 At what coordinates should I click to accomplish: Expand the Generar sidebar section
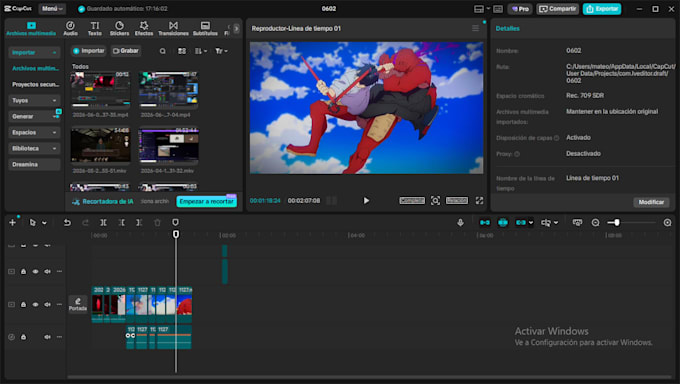[x=34, y=116]
